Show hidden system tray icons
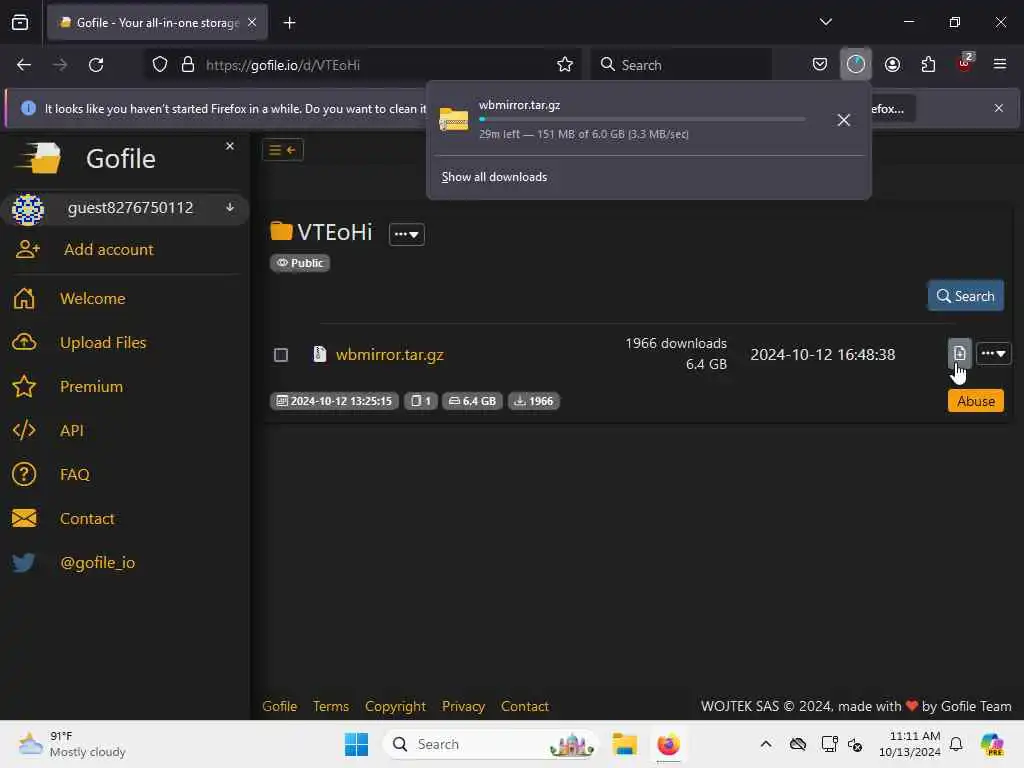 pos(766,744)
